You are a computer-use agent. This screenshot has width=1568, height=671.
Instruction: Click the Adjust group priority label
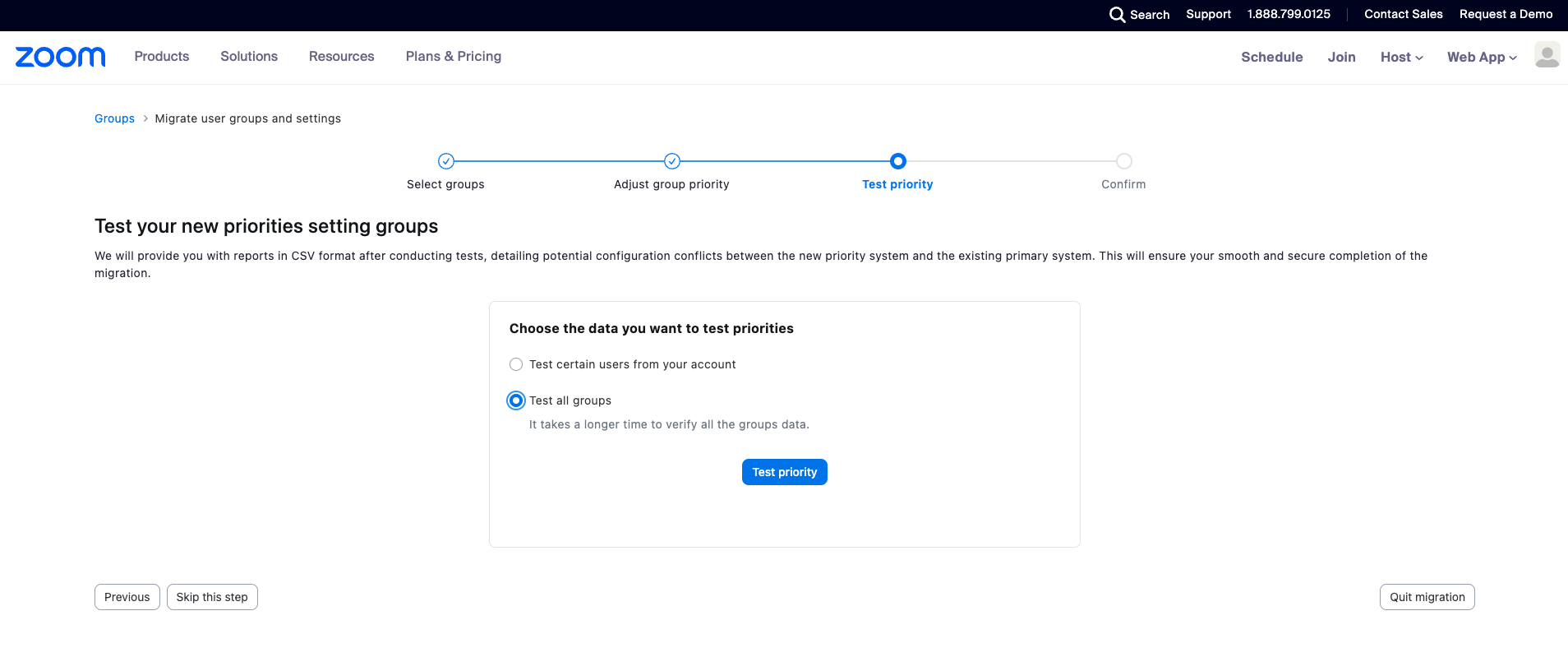point(671,184)
